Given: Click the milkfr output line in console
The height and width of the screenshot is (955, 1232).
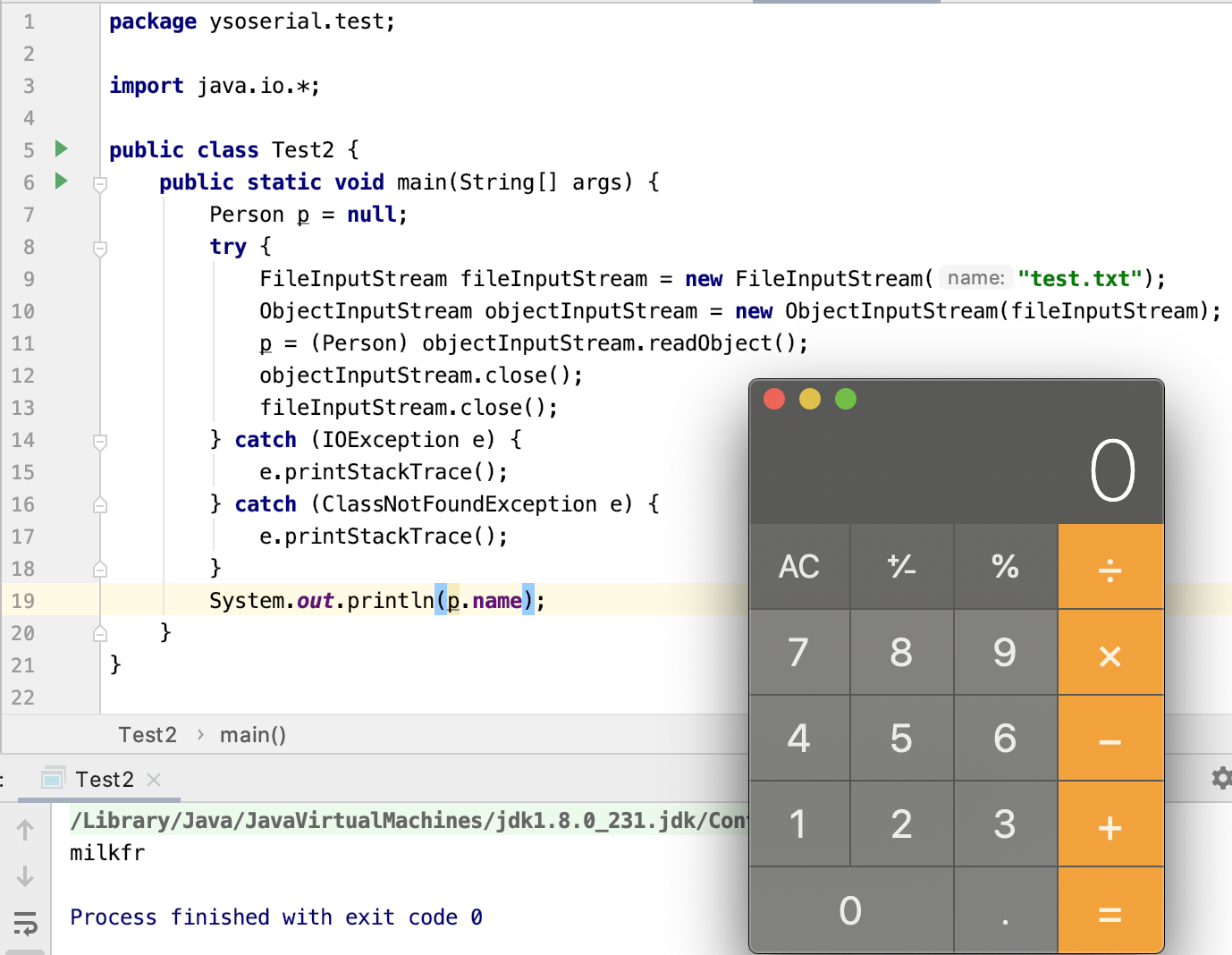Looking at the screenshot, I should tap(107, 853).
